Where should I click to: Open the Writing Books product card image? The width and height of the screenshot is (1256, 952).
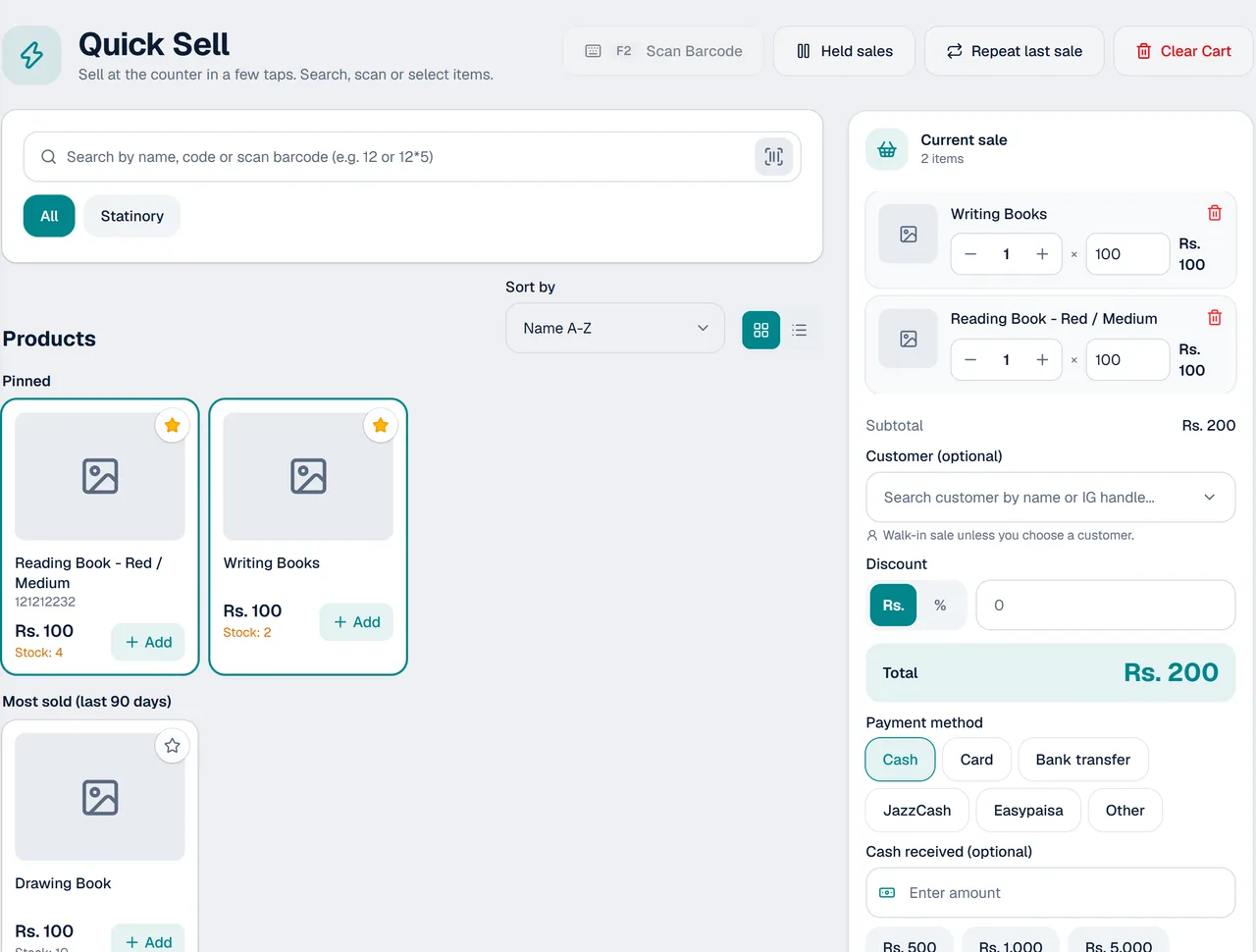(x=308, y=476)
